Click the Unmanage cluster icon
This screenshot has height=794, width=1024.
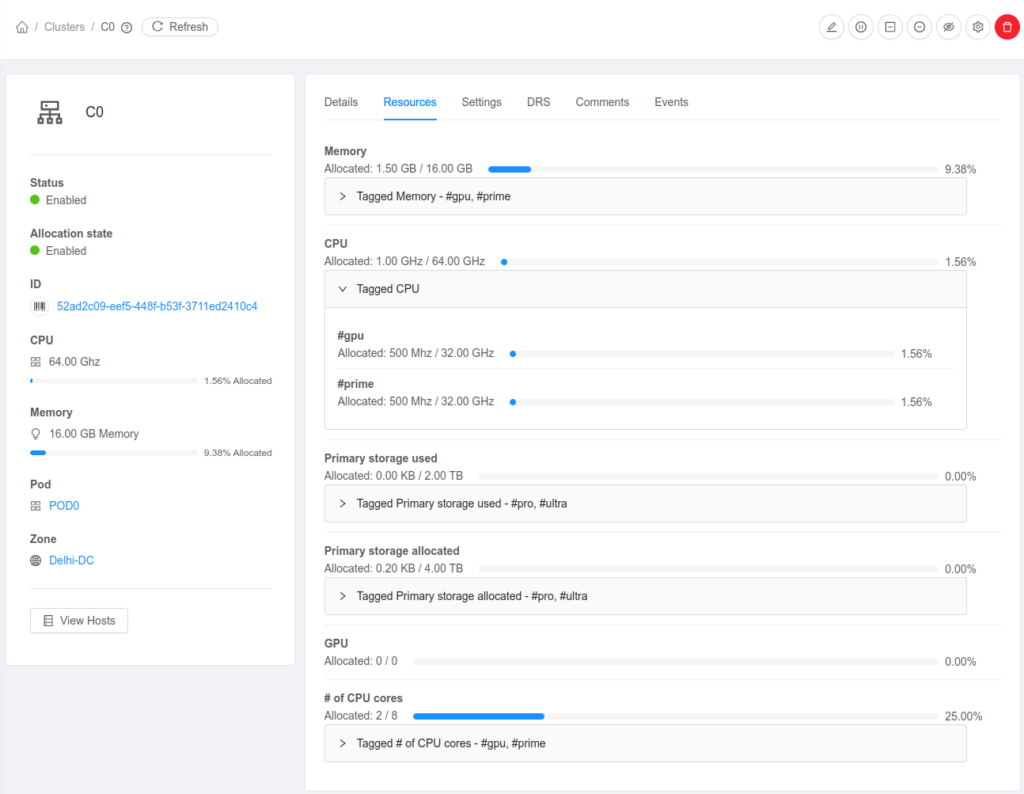[x=919, y=27]
